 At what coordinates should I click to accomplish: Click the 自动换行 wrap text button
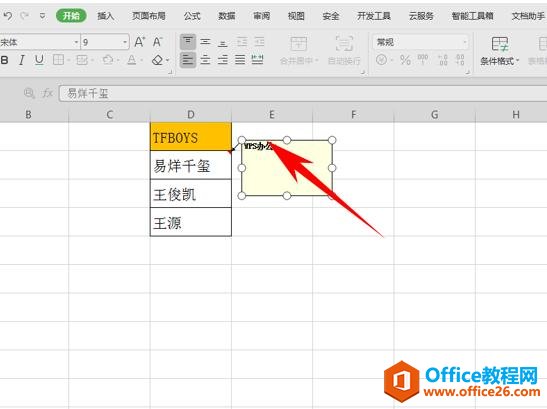tap(344, 51)
